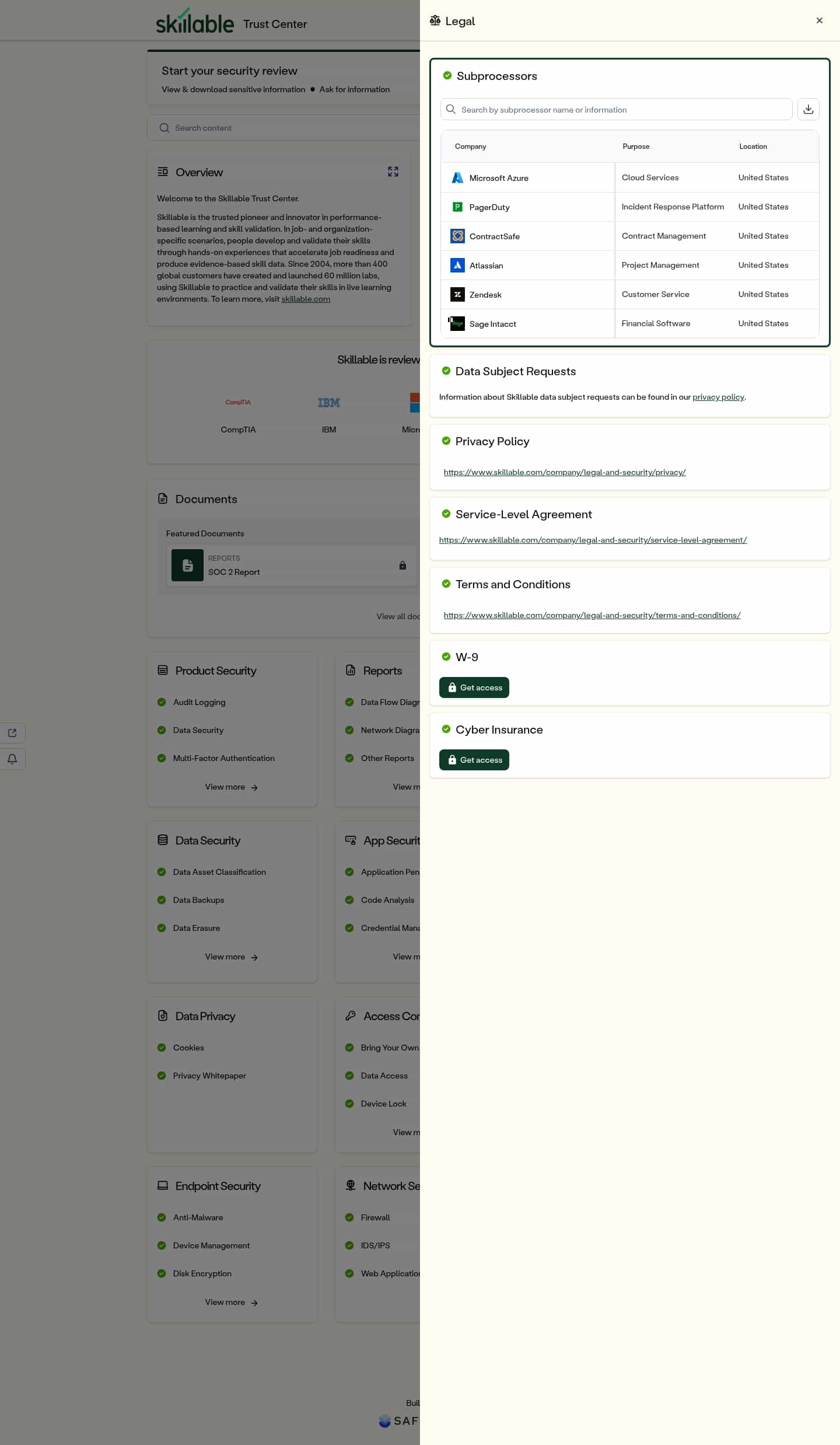The width and height of the screenshot is (840, 1445).
Task: Get access to the W-9 document
Action: point(474,687)
